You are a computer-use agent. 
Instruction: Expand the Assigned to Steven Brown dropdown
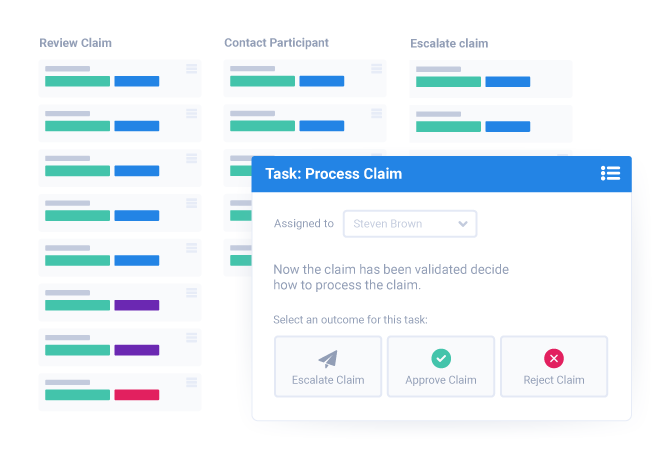(x=409, y=224)
